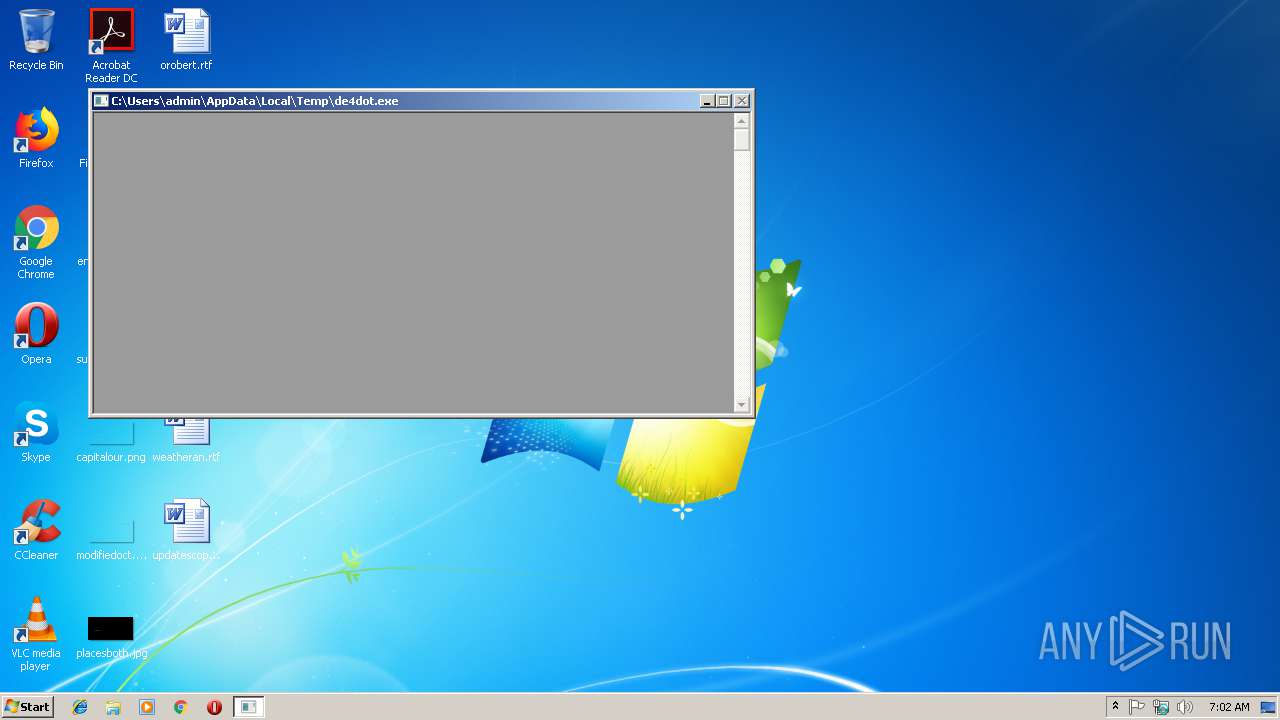Launch the Firefox desktop shortcut
1280x720 pixels.
[x=36, y=138]
